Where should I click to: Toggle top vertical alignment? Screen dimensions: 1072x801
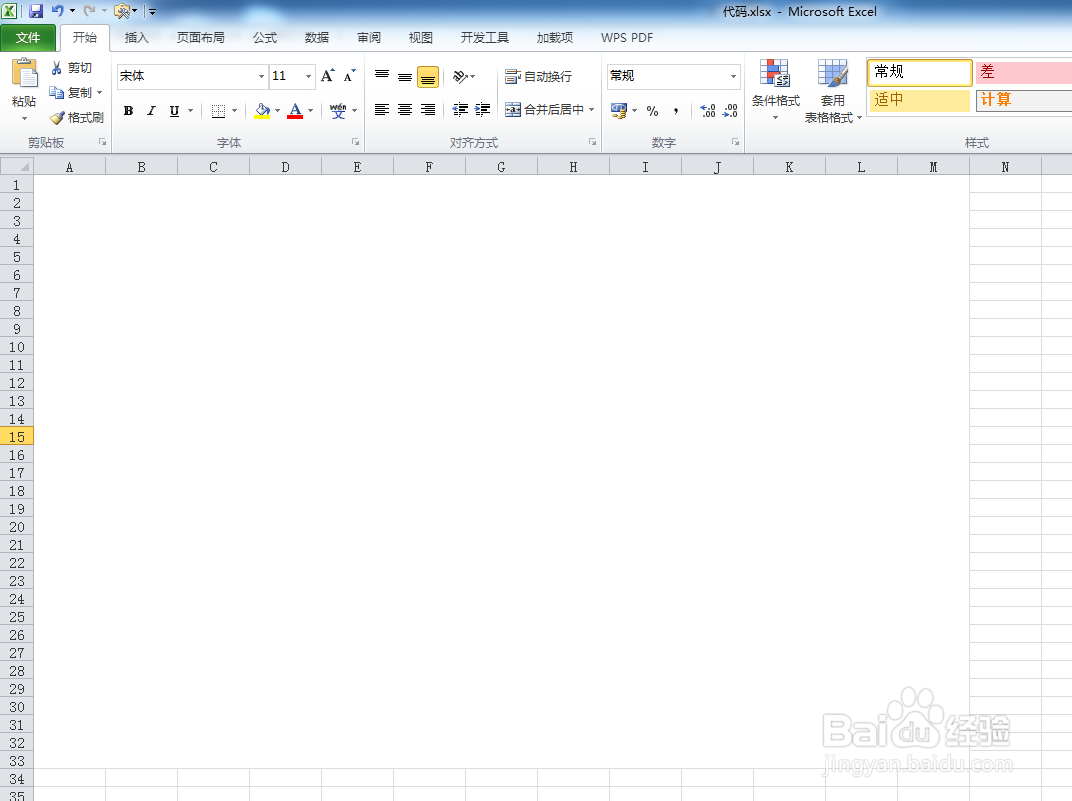[x=382, y=76]
